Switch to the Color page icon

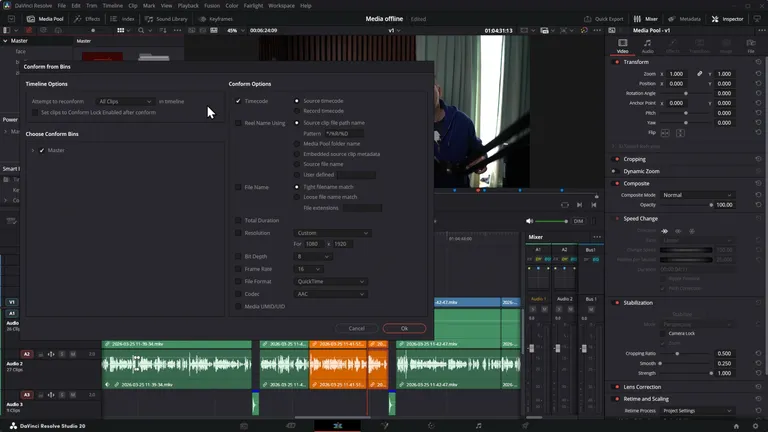[432, 426]
